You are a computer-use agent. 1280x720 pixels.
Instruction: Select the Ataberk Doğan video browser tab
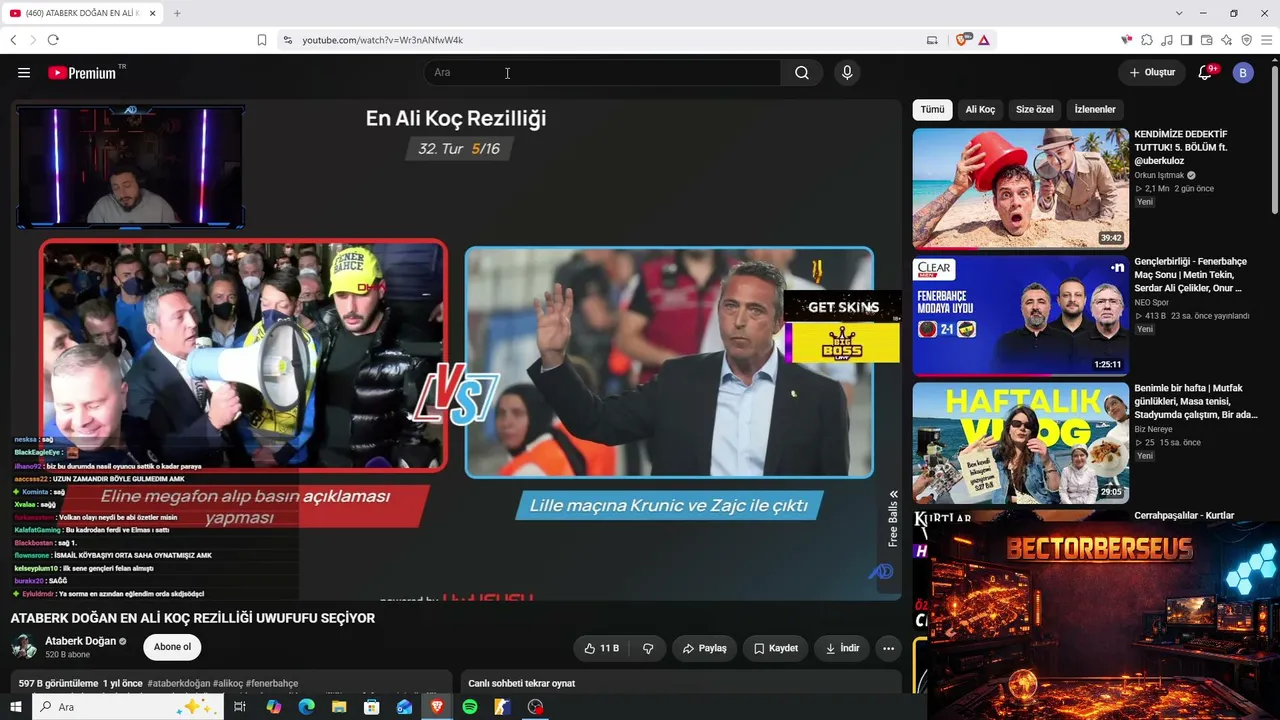82,13
